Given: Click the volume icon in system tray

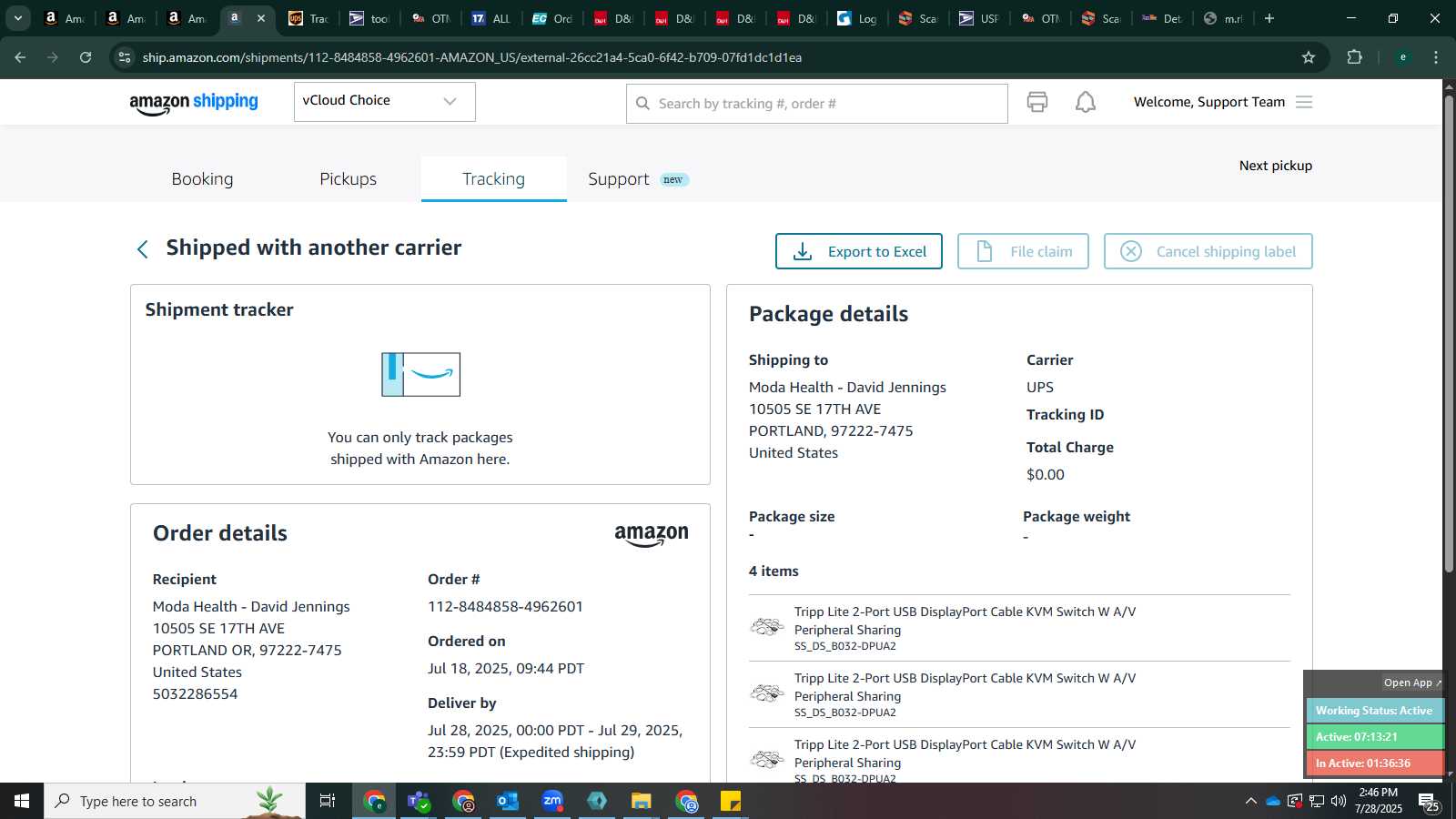Looking at the screenshot, I should click(1338, 801).
